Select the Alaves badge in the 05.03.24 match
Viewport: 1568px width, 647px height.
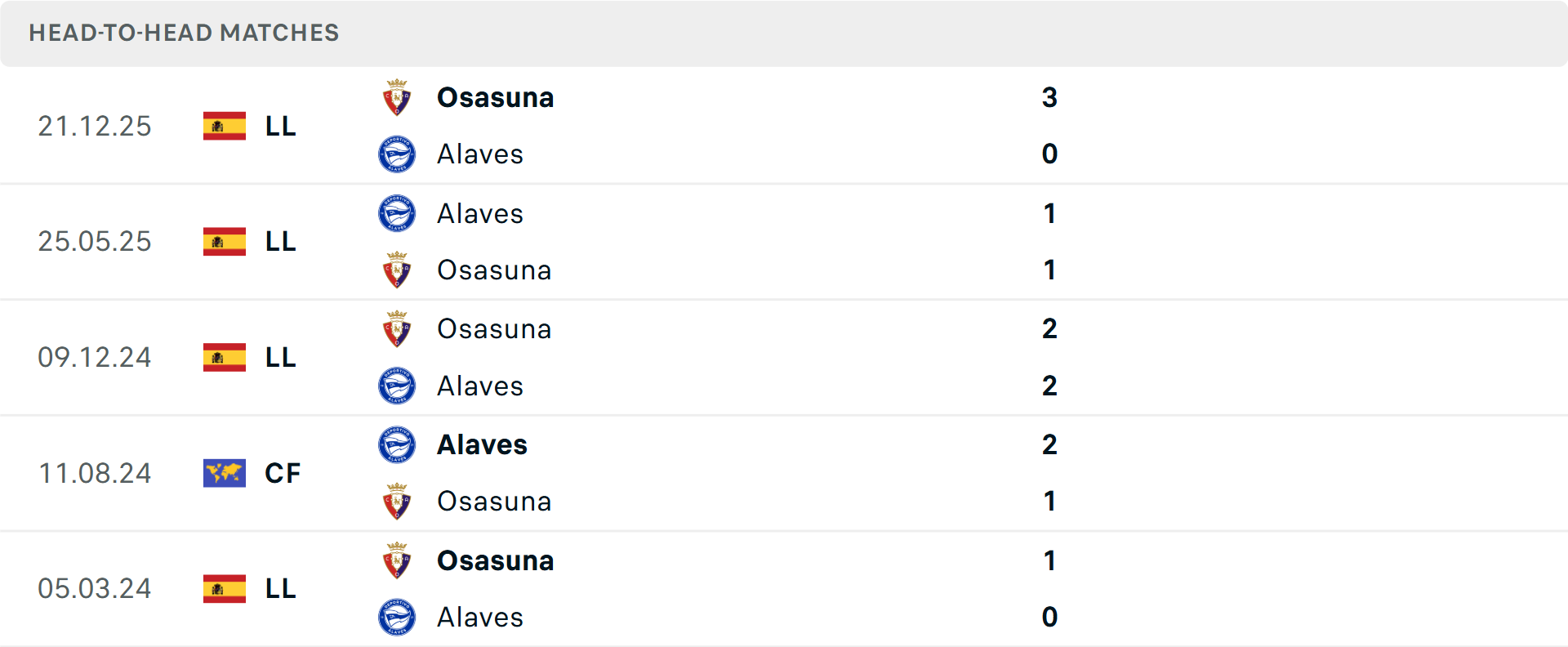coord(397,617)
